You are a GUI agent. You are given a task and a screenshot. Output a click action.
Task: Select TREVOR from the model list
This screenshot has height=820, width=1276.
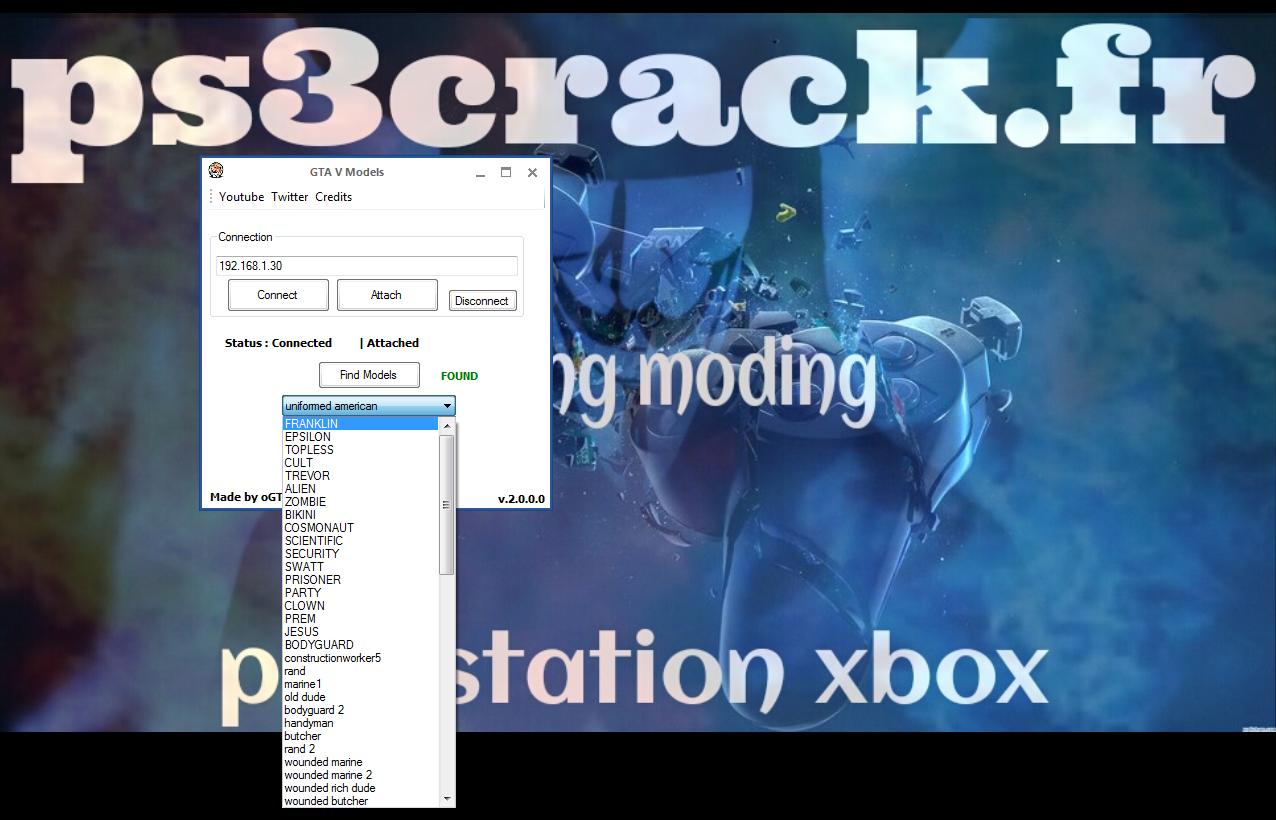[361, 476]
